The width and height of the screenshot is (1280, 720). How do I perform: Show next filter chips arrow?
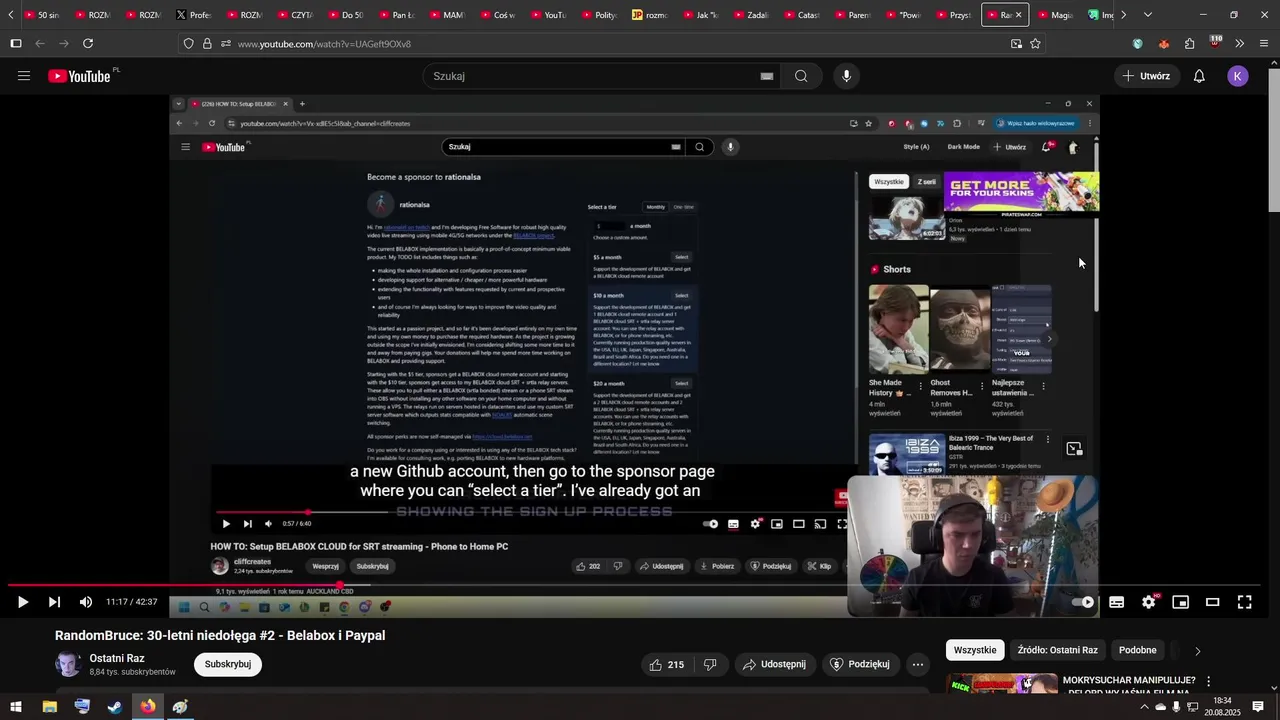pos(1197,651)
